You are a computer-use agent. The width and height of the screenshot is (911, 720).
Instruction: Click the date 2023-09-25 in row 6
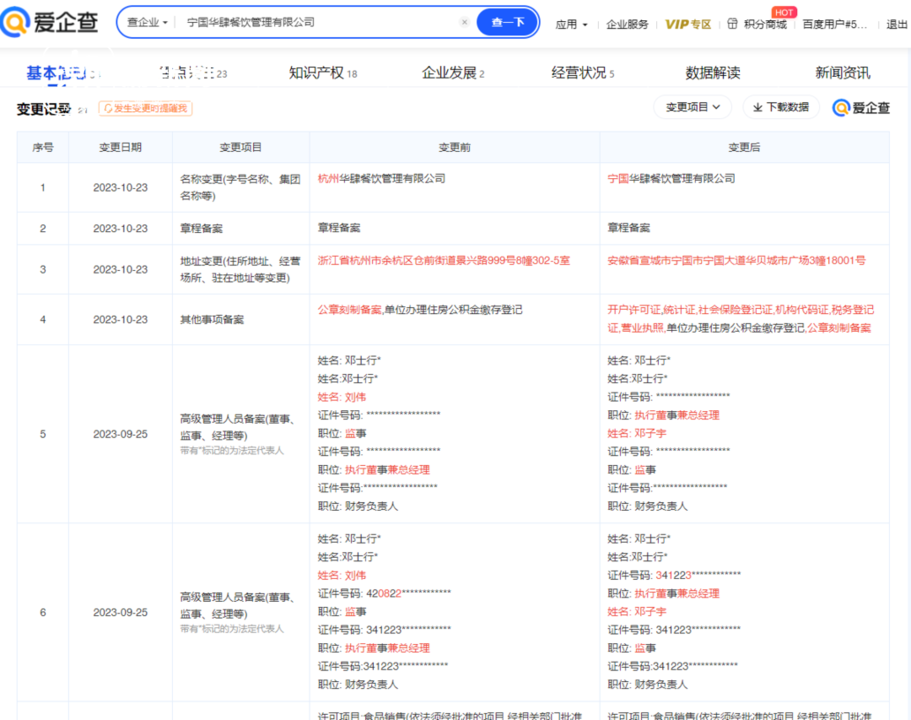(120, 612)
